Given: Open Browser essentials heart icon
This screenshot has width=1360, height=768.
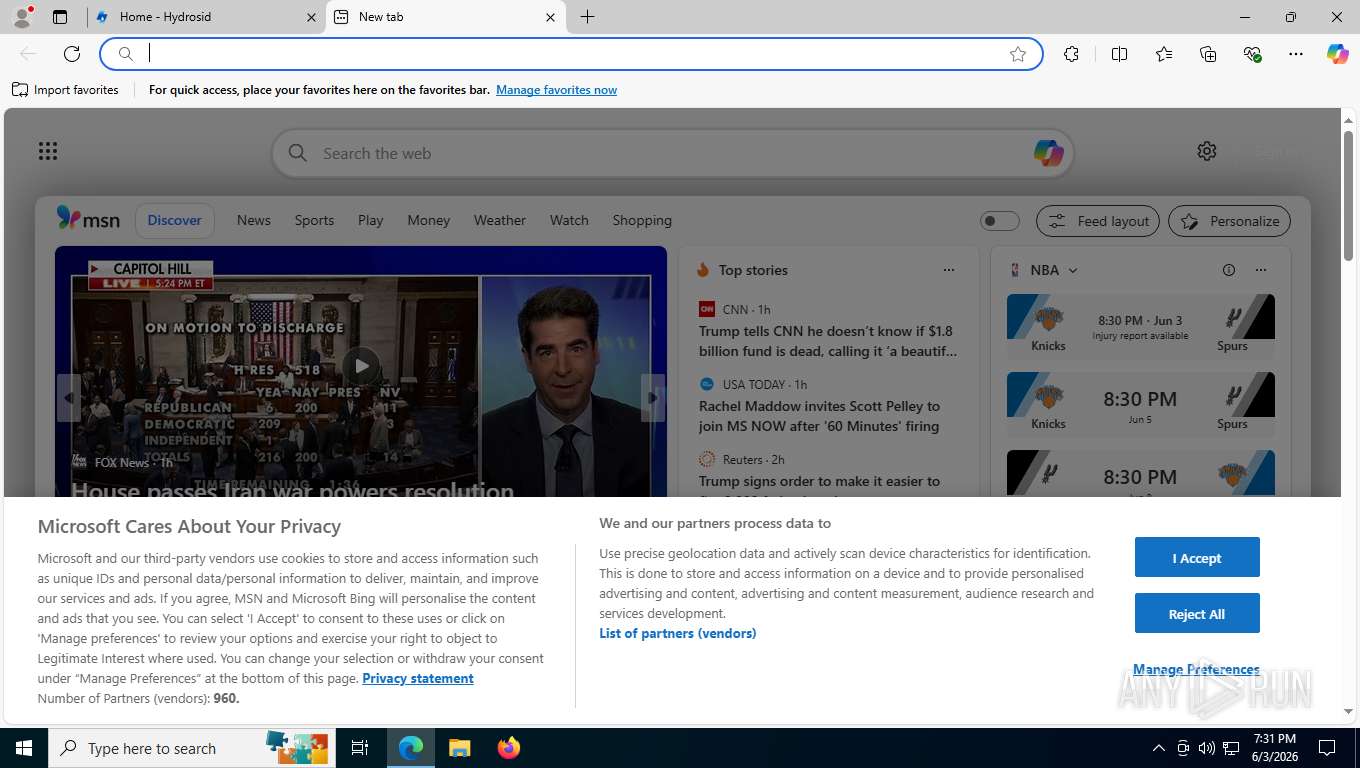Looking at the screenshot, I should click(1252, 54).
